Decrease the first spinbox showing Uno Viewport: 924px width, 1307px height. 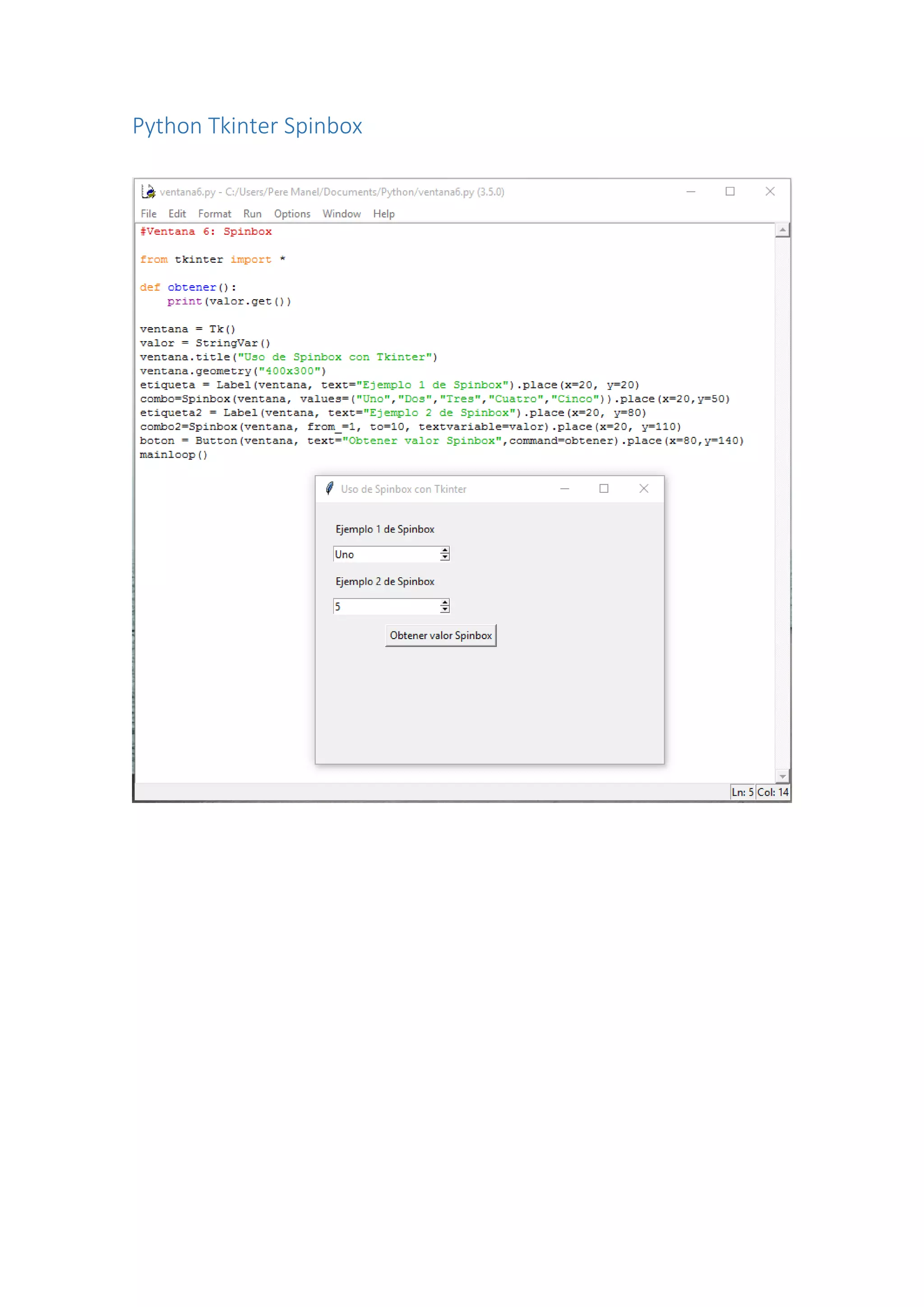[445, 557]
